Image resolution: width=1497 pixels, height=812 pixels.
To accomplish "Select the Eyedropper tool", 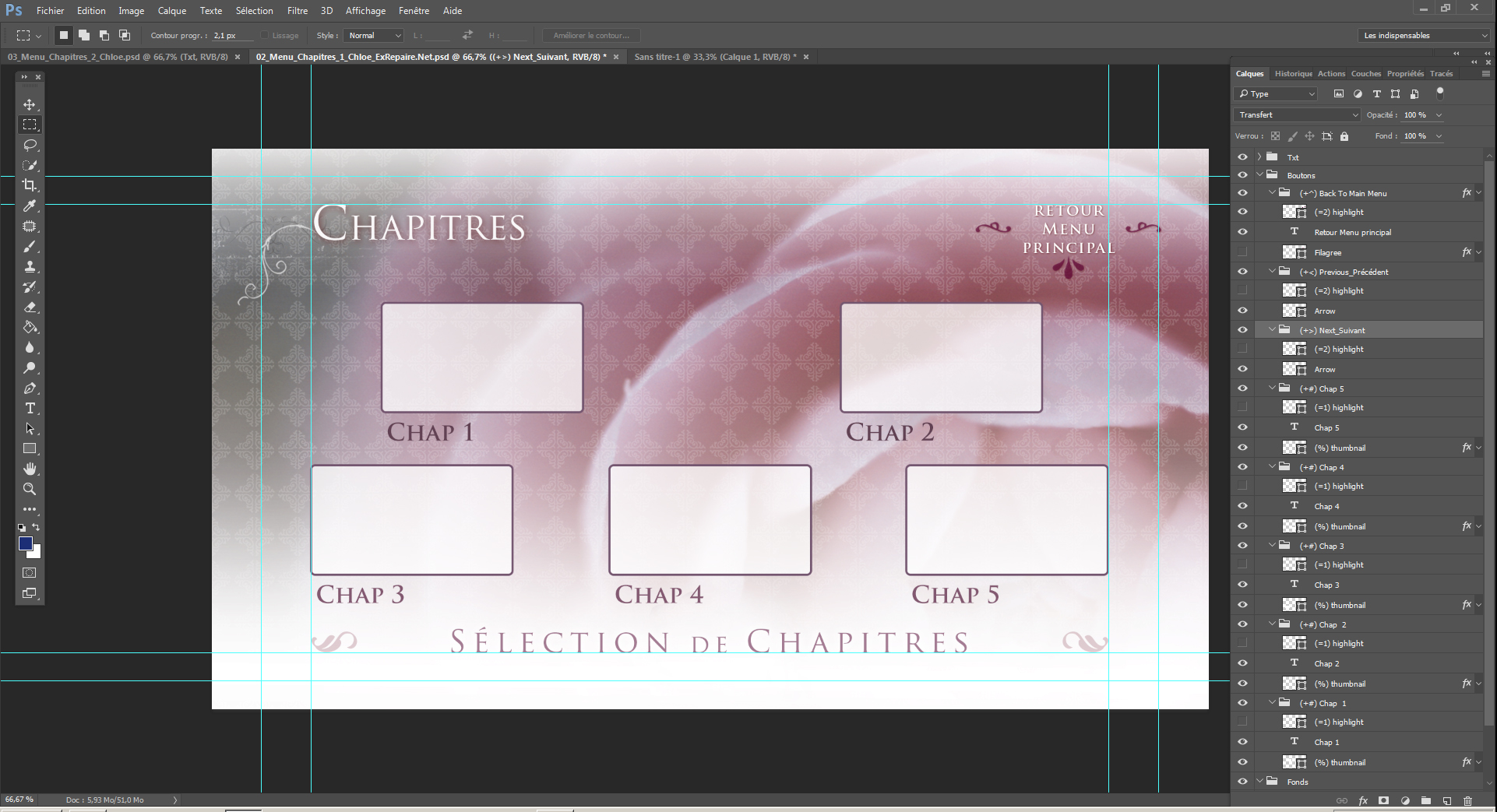I will [30, 206].
